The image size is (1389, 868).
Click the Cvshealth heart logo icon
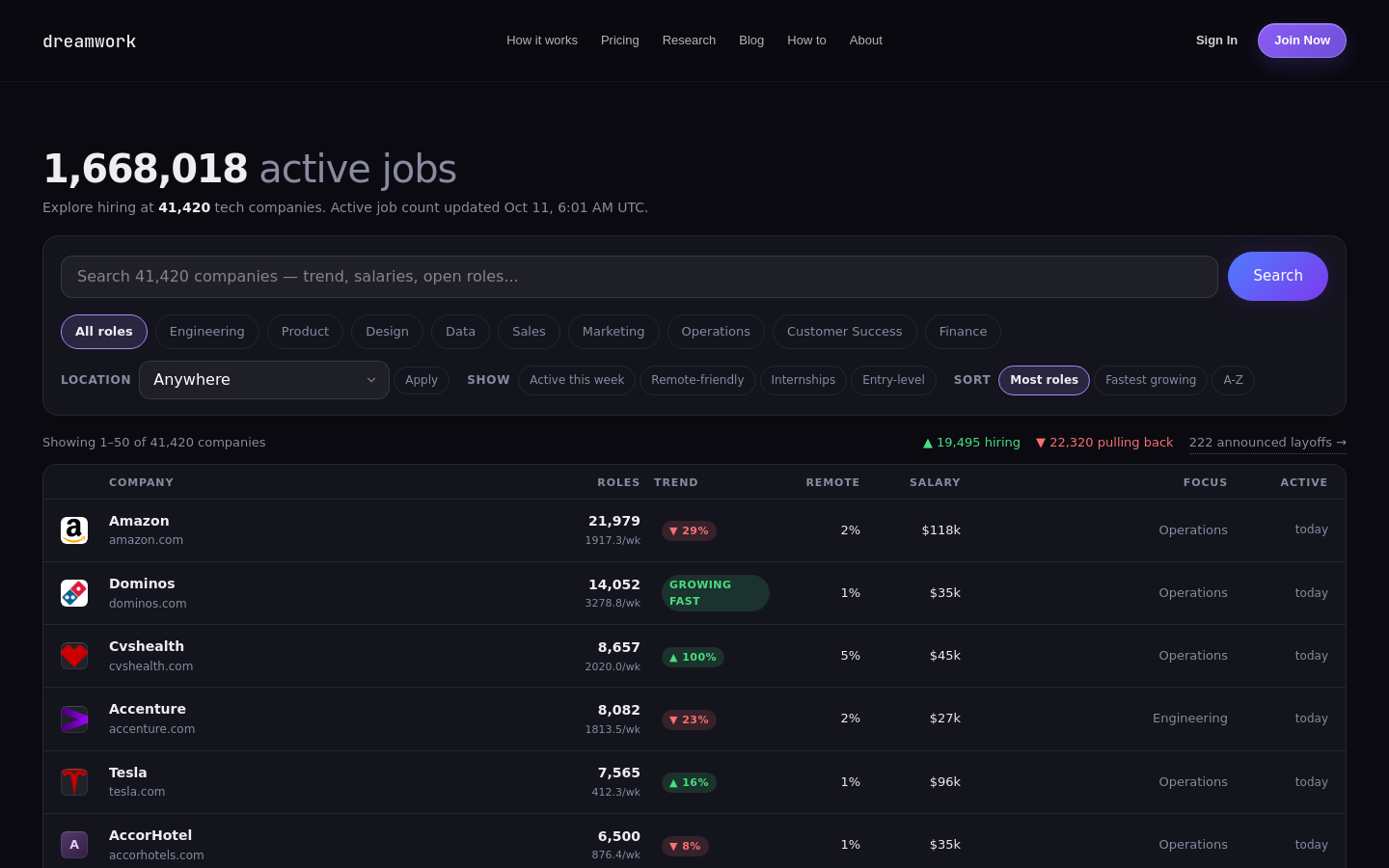[x=74, y=656]
